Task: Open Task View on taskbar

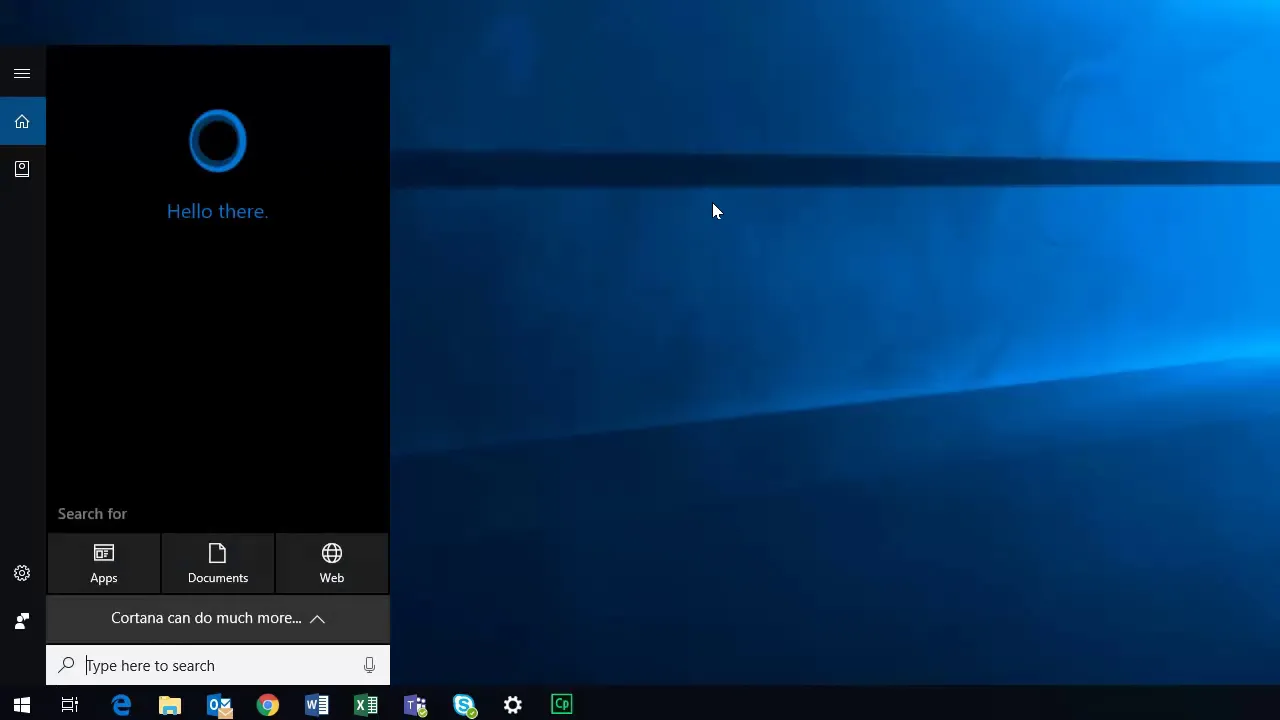Action: (x=70, y=705)
